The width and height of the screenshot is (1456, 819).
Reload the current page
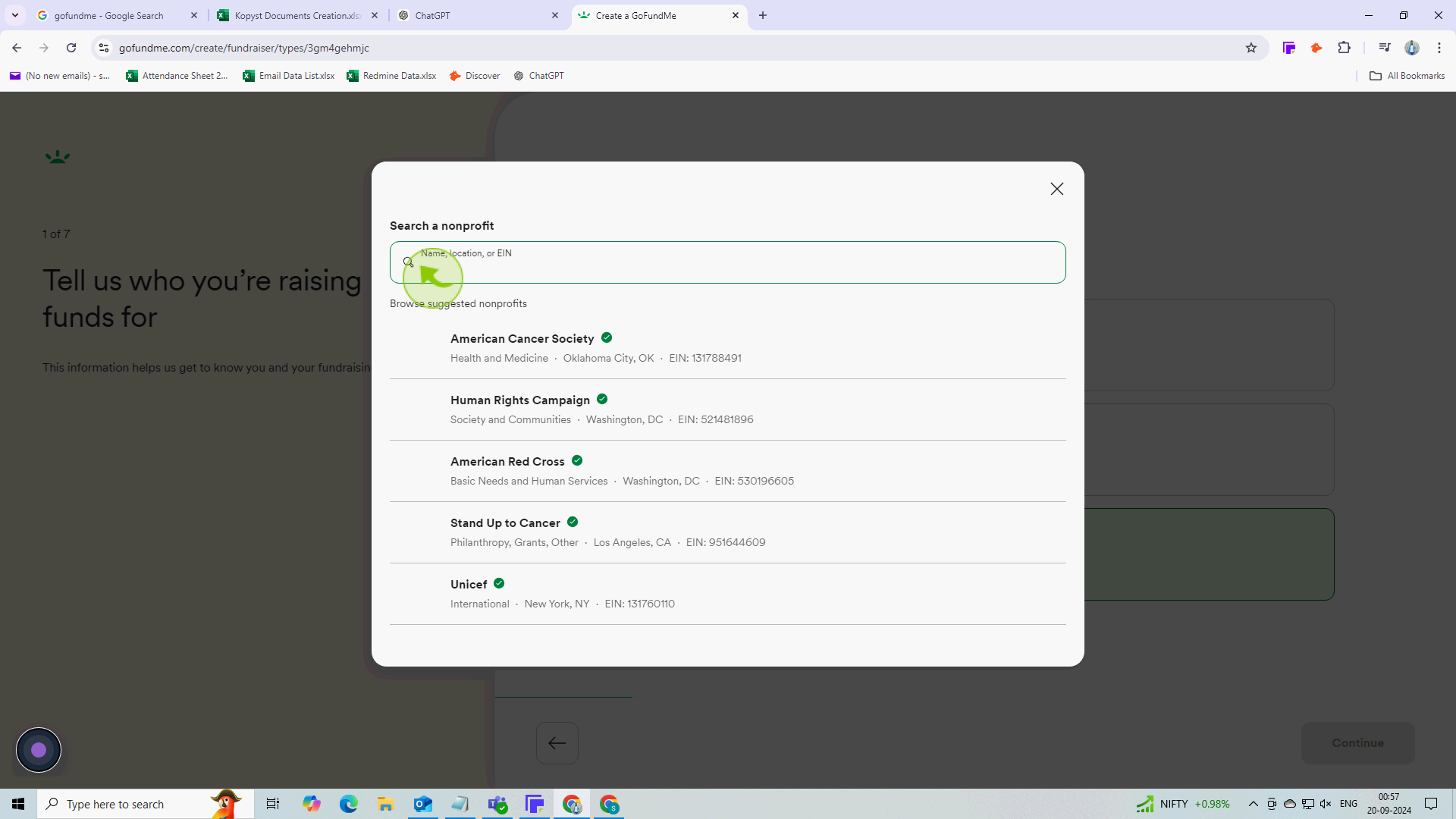click(x=71, y=48)
